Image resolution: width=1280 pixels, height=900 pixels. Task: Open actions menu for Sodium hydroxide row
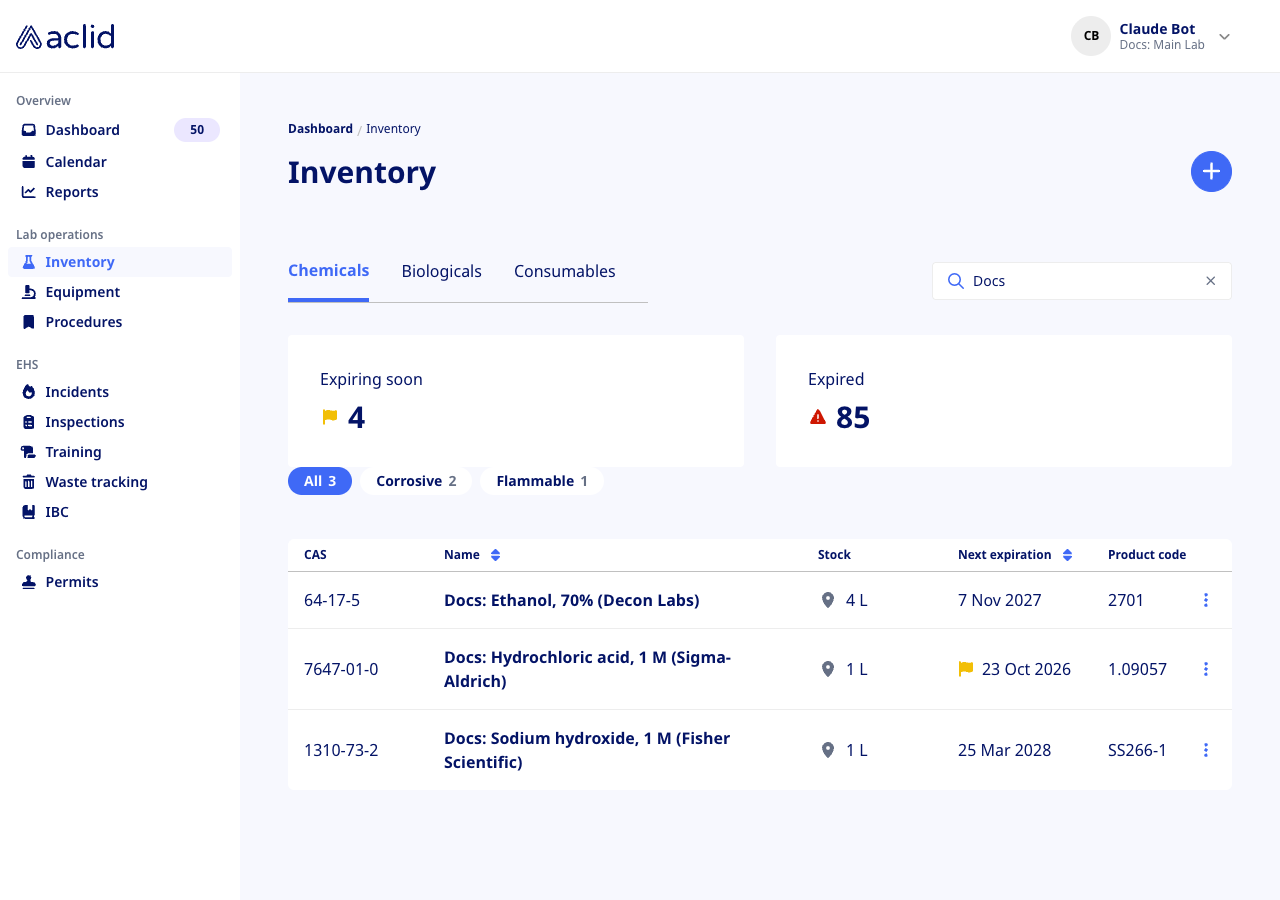coord(1206,750)
